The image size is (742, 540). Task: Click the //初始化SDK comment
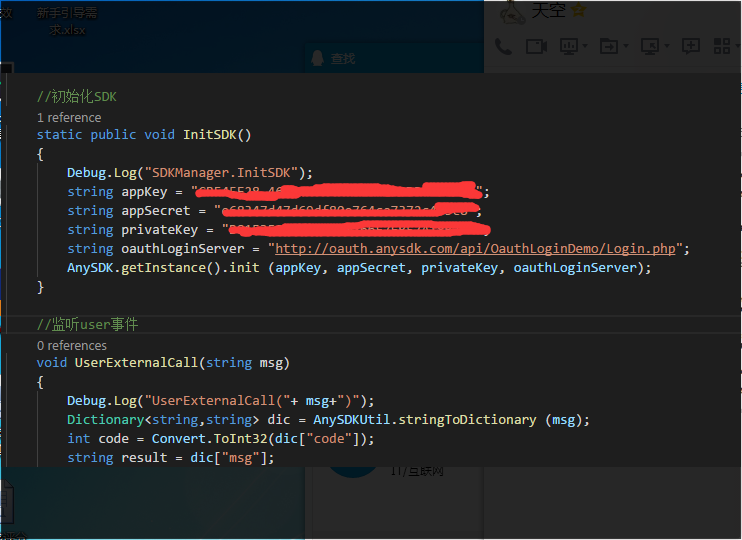(x=77, y=97)
